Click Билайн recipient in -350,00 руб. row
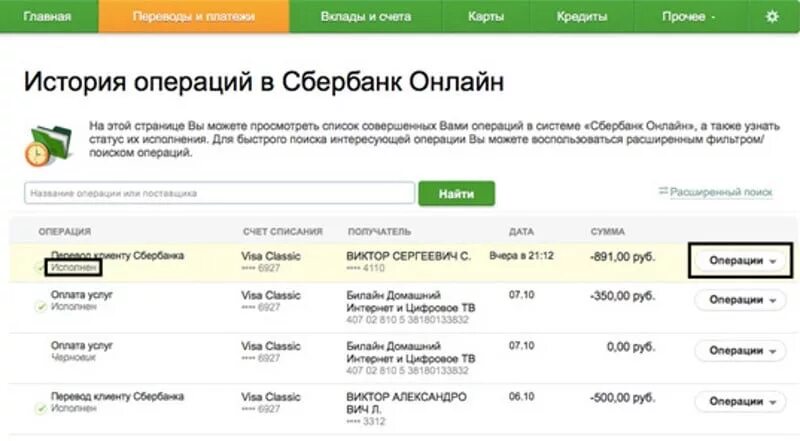The height and width of the screenshot is (441, 800). point(411,301)
